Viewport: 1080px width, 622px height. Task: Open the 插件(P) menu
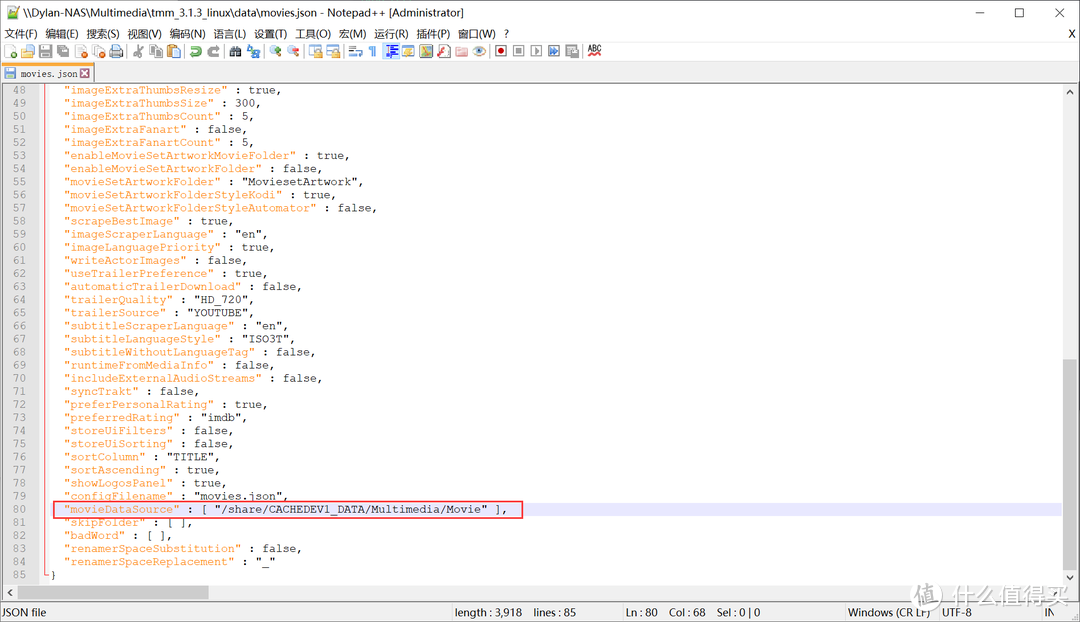coord(433,34)
